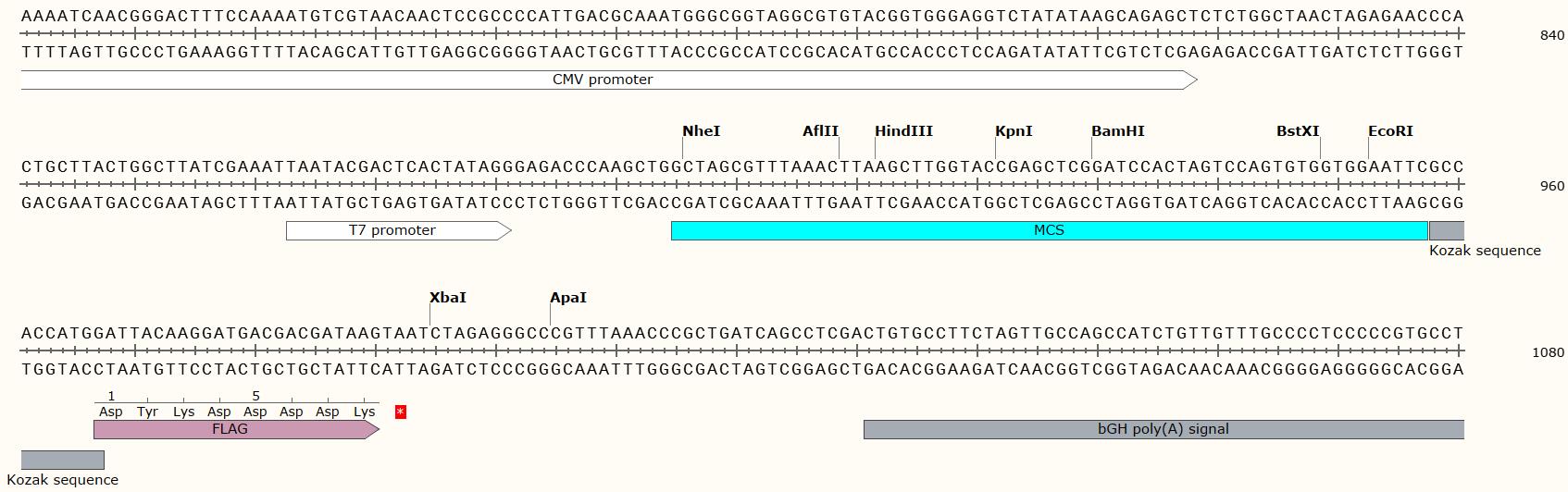Click the BstXI restriction site label
This screenshot has width=1568, height=492.
1298,131
